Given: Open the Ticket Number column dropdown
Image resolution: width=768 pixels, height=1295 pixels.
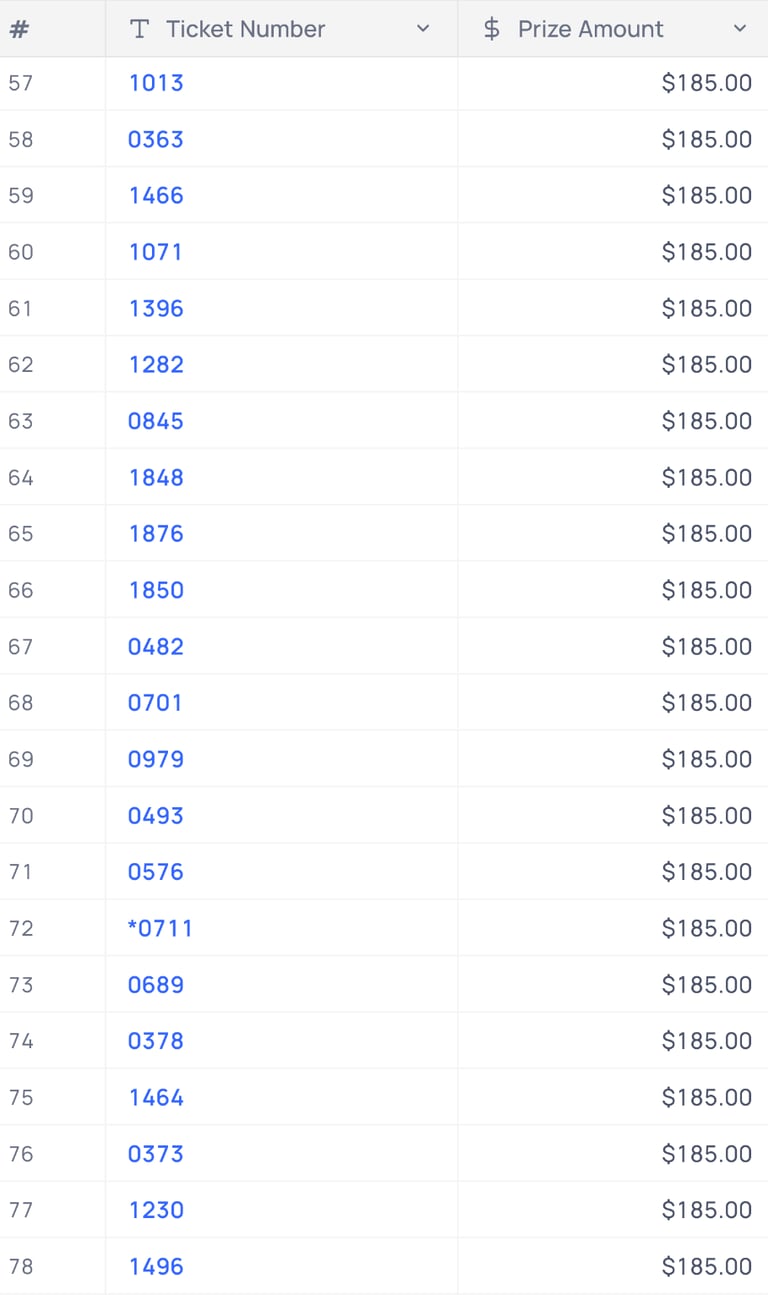Looking at the screenshot, I should point(423,29).
